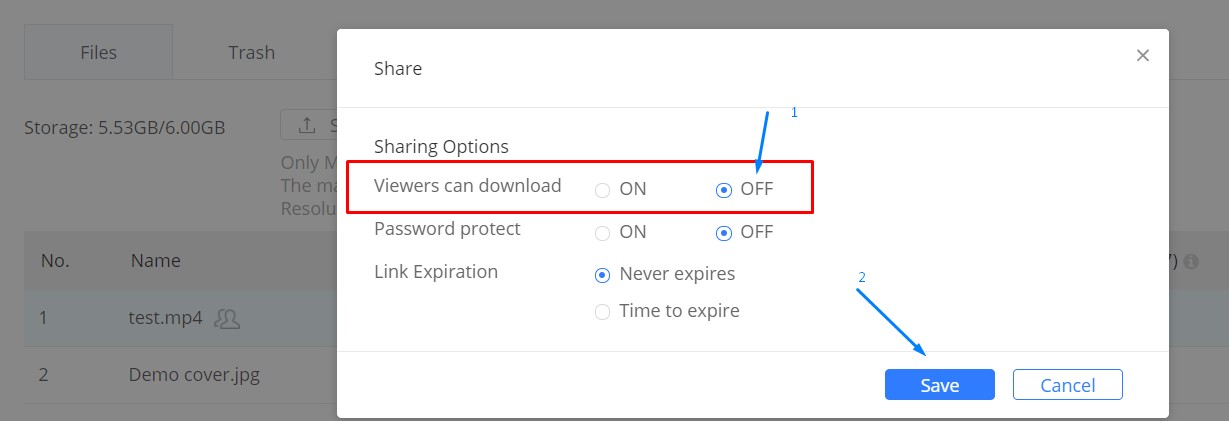Enable Password protect ON option
The height and width of the screenshot is (421, 1229).
point(603,233)
